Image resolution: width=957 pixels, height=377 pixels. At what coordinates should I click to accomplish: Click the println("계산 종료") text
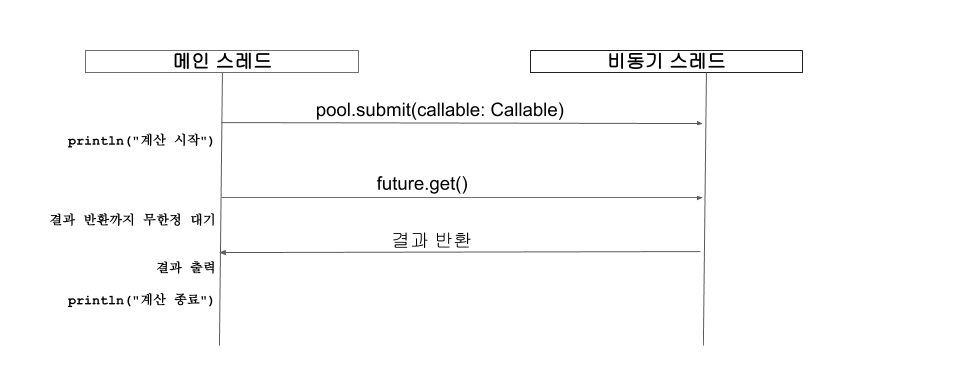[x=140, y=300]
